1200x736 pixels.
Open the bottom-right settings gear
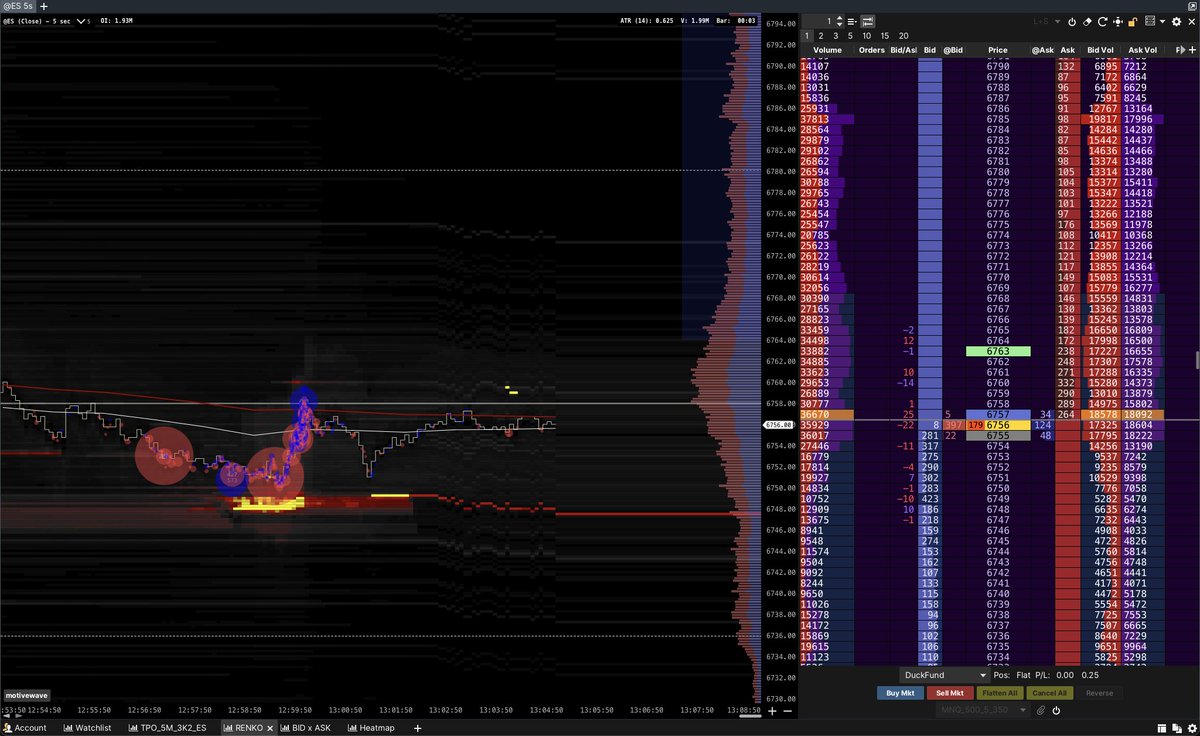[x=1190, y=727]
